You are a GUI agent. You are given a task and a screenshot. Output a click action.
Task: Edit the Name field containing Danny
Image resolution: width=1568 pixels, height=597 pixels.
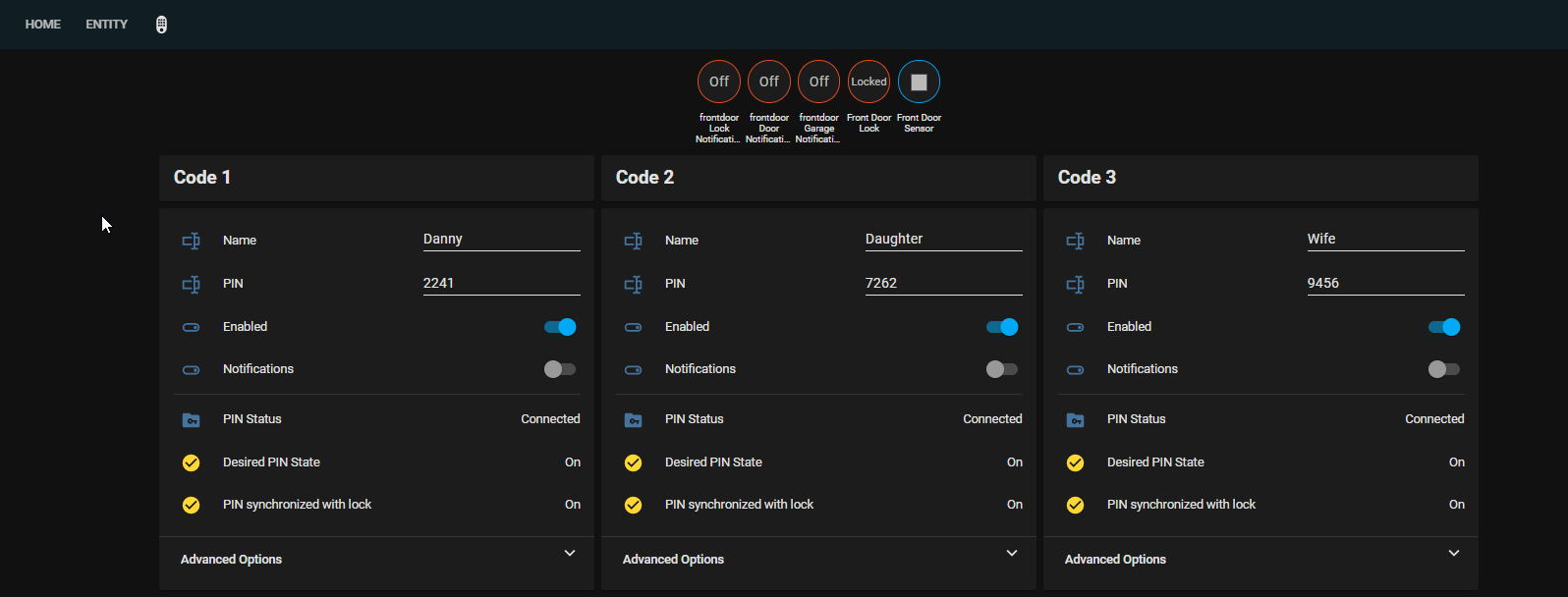(x=502, y=240)
